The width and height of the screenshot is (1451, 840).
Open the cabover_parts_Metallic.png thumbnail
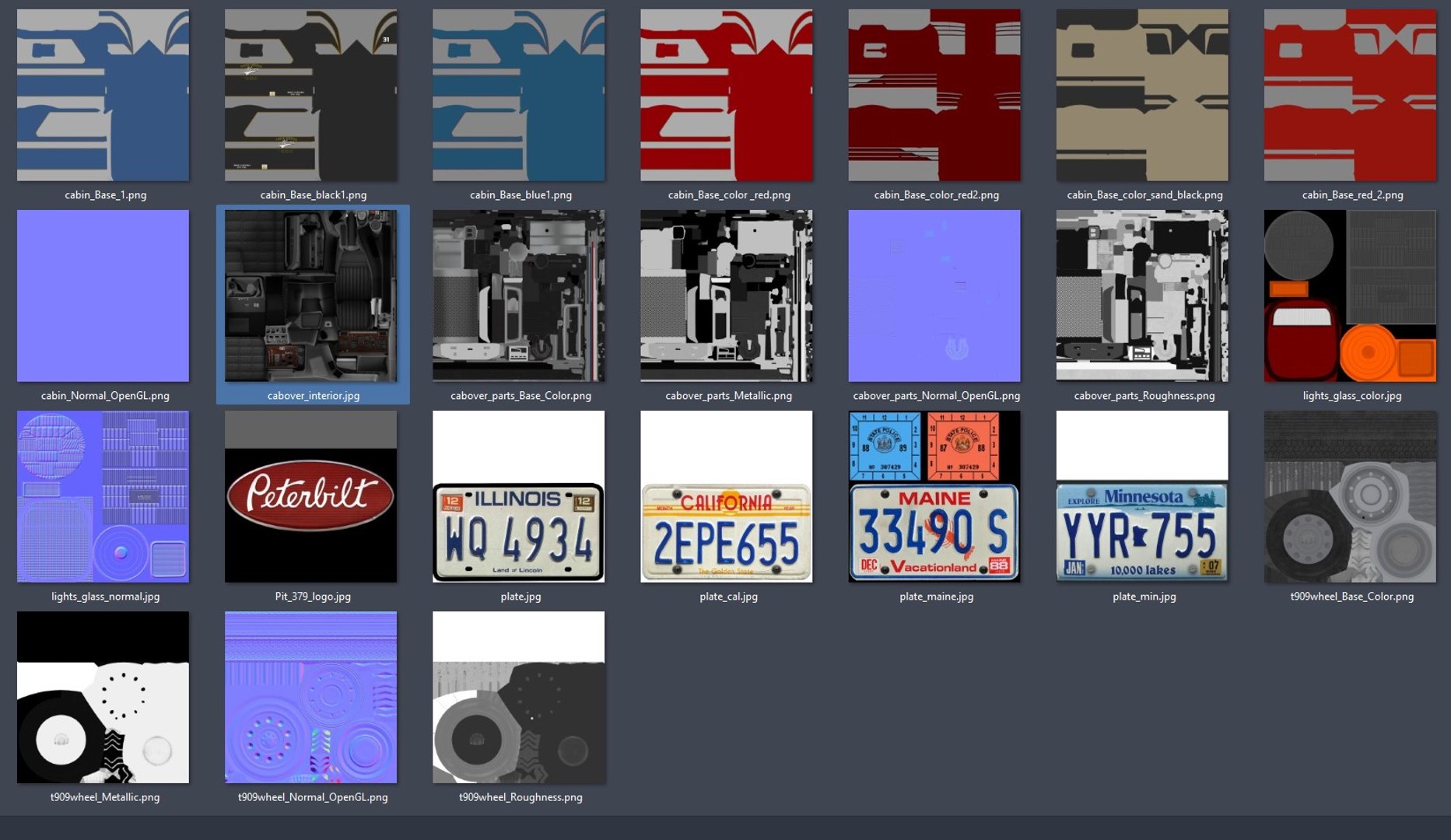click(x=726, y=296)
